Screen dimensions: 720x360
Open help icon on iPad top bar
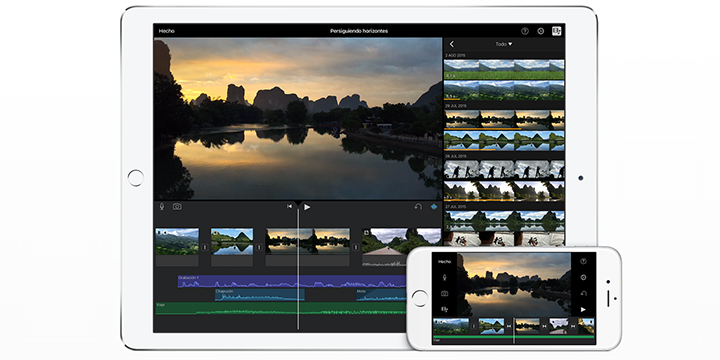525,31
